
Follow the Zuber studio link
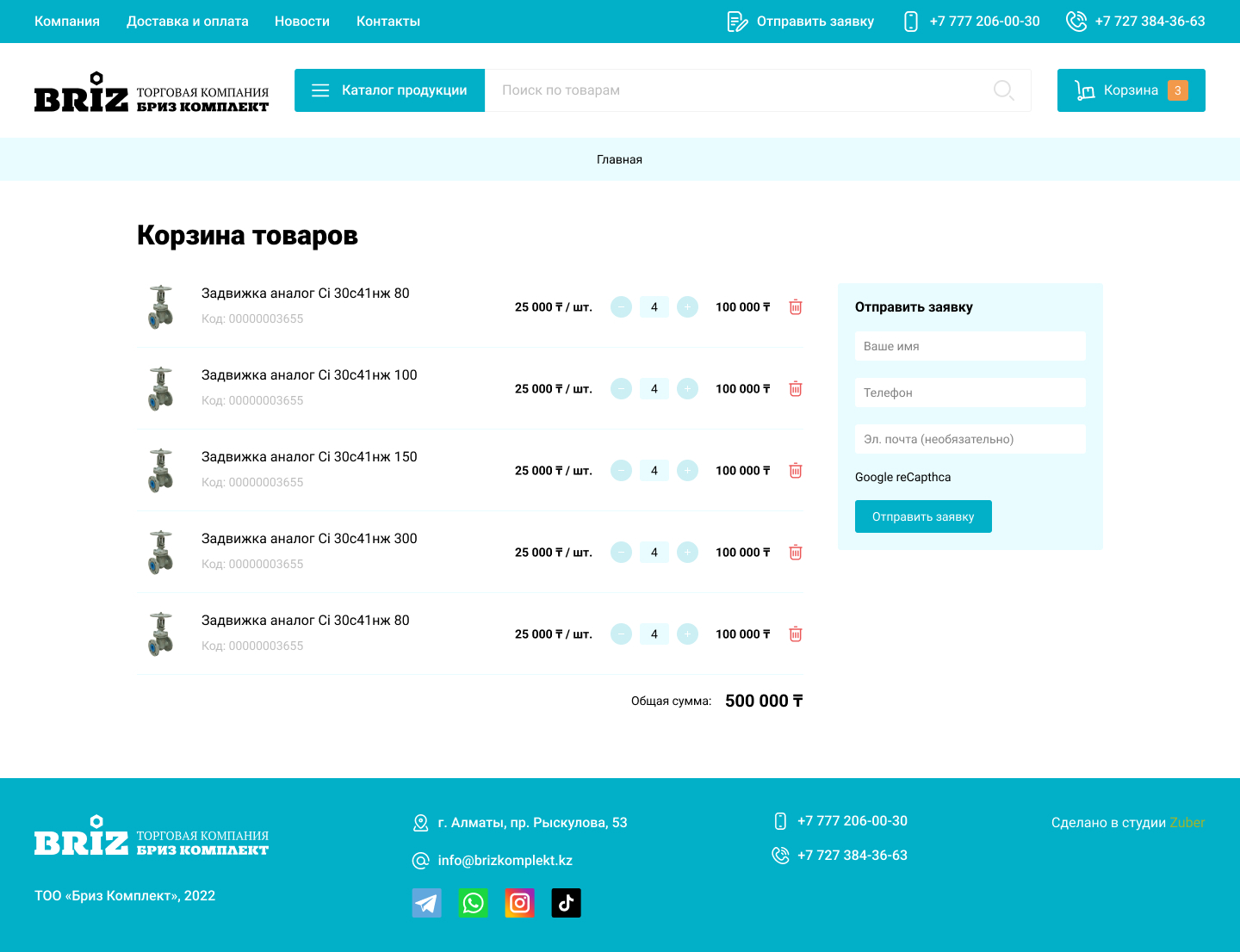pyautogui.click(x=1187, y=823)
